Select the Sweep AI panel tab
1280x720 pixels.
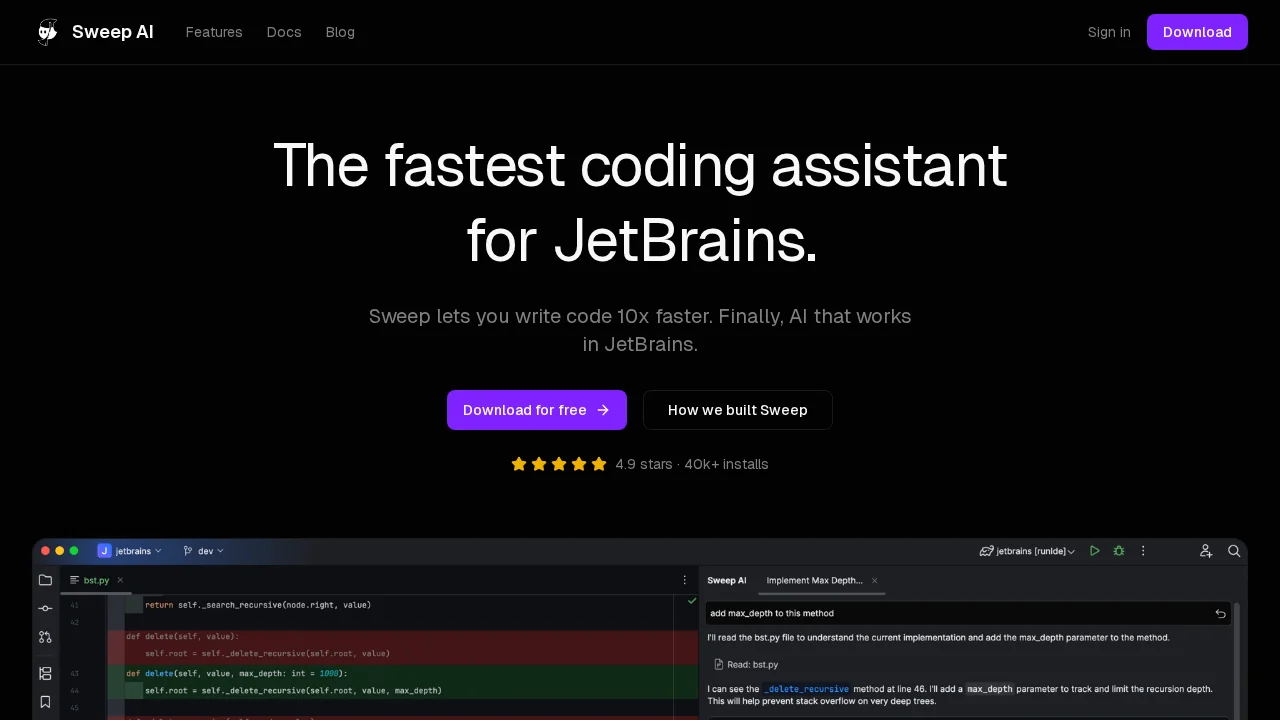coord(727,580)
